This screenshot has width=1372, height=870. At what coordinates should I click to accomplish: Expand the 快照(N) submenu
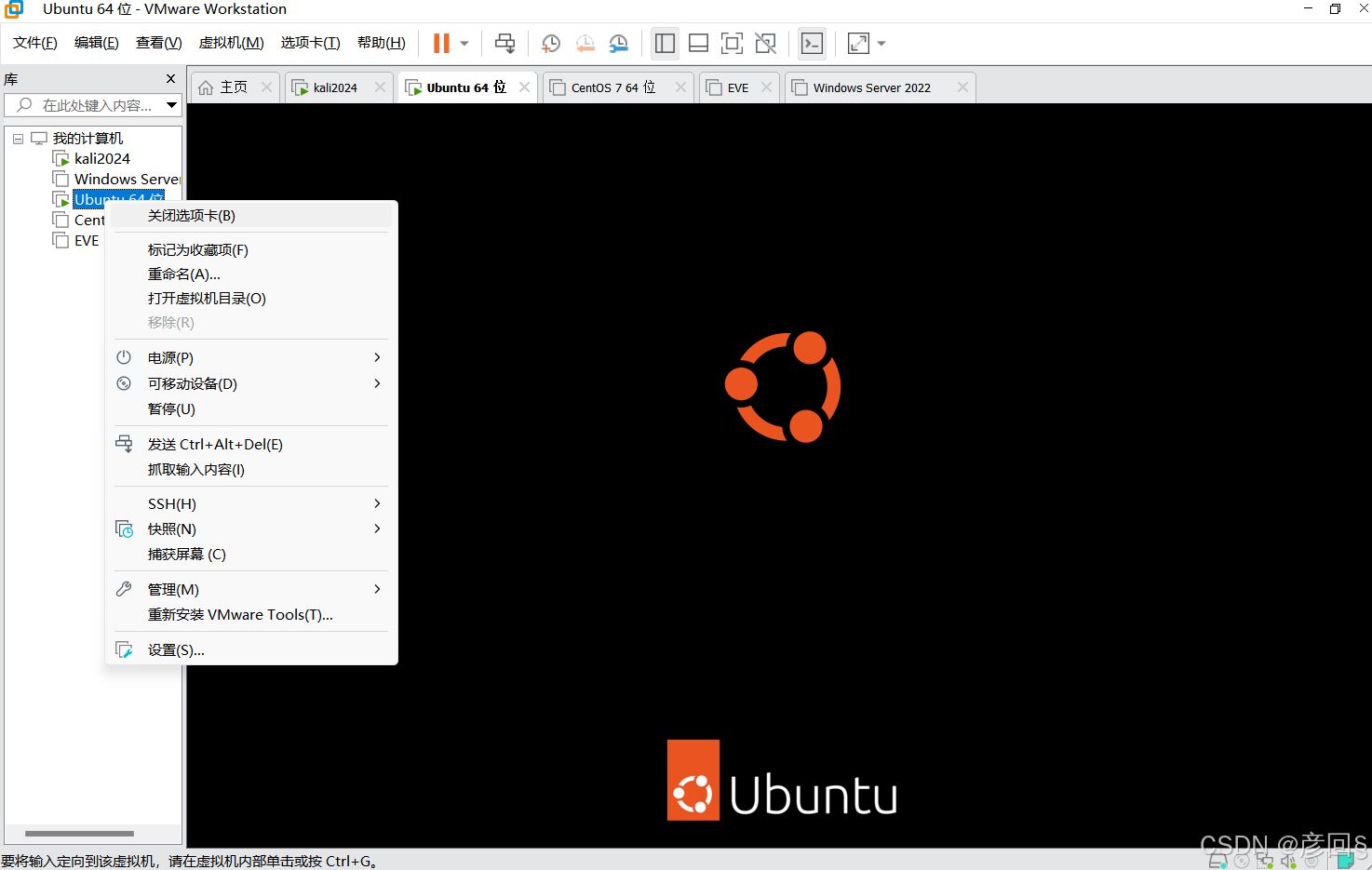[251, 529]
